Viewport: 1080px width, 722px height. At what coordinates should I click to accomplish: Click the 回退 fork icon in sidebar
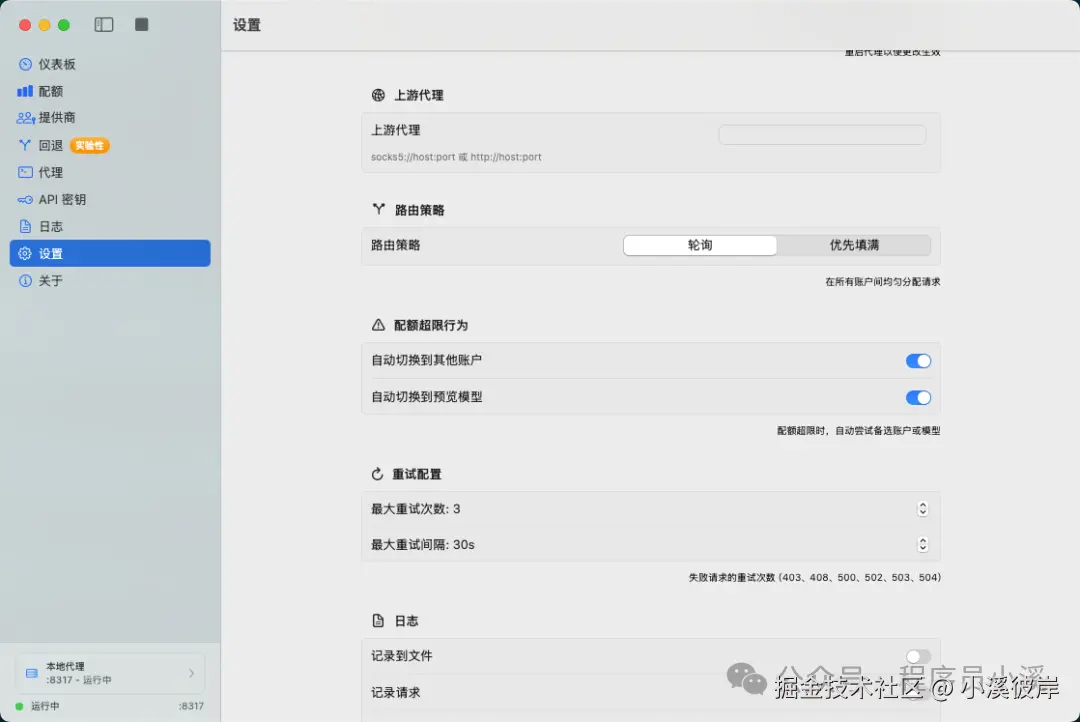point(25,145)
